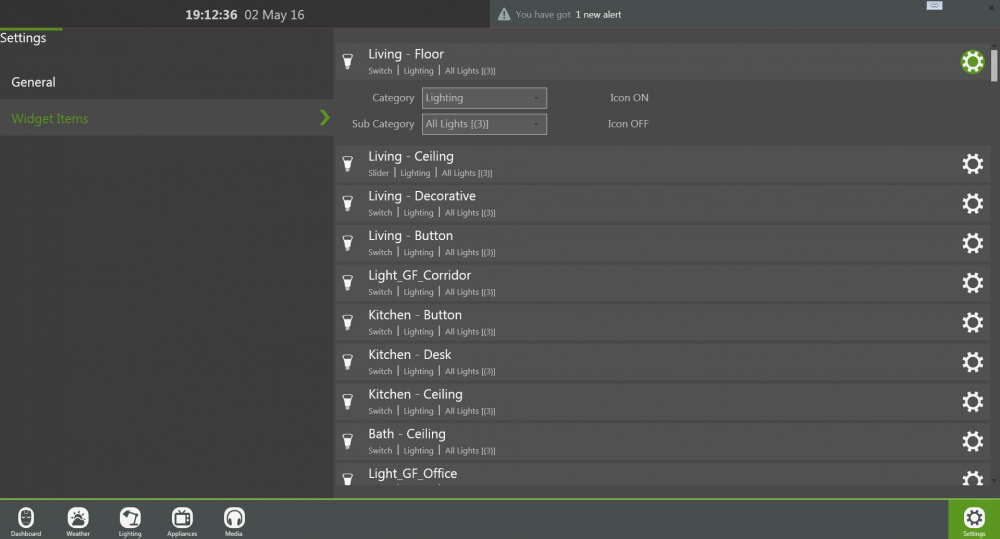Open the Dashboard icon in bottom bar

(26, 518)
